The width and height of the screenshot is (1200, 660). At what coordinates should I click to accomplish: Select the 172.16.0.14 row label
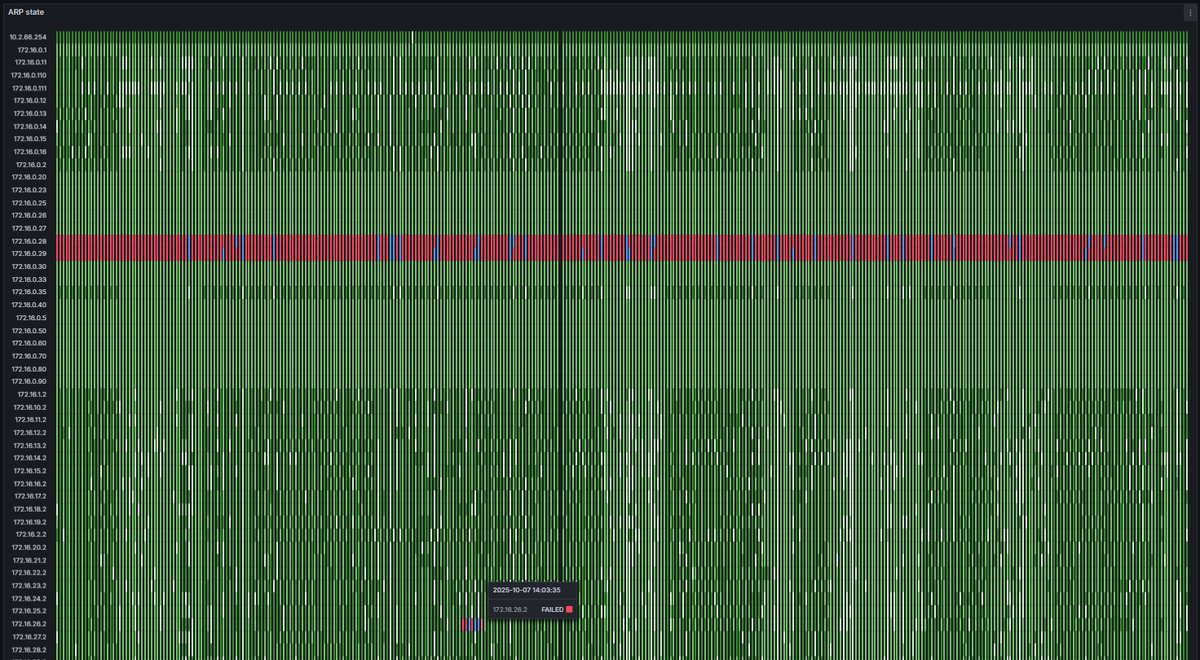click(30, 126)
